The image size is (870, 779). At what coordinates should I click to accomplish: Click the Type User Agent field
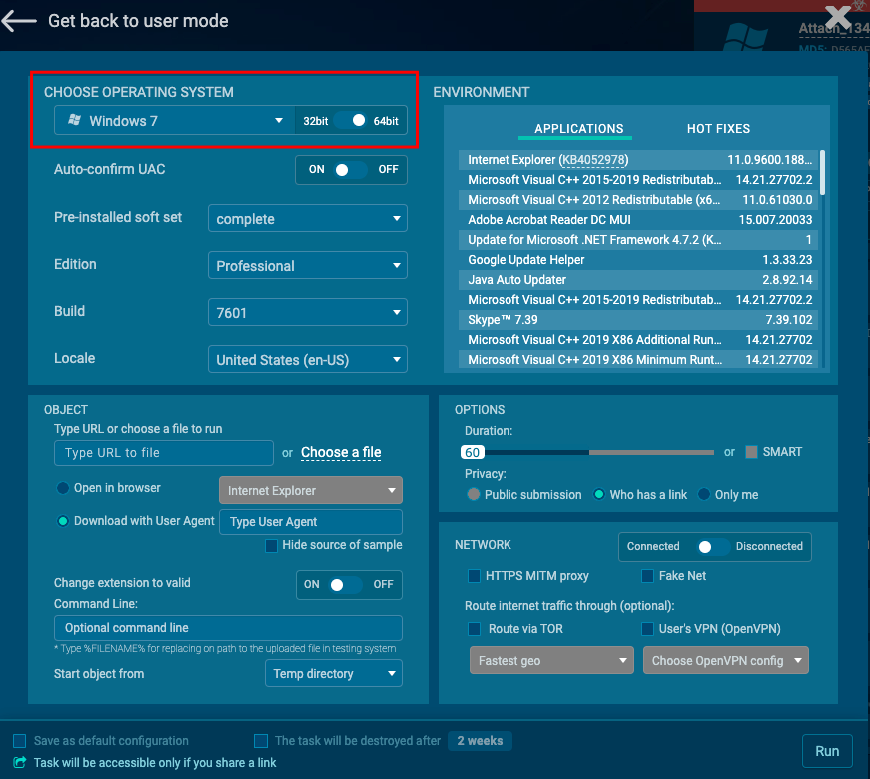[x=311, y=522]
